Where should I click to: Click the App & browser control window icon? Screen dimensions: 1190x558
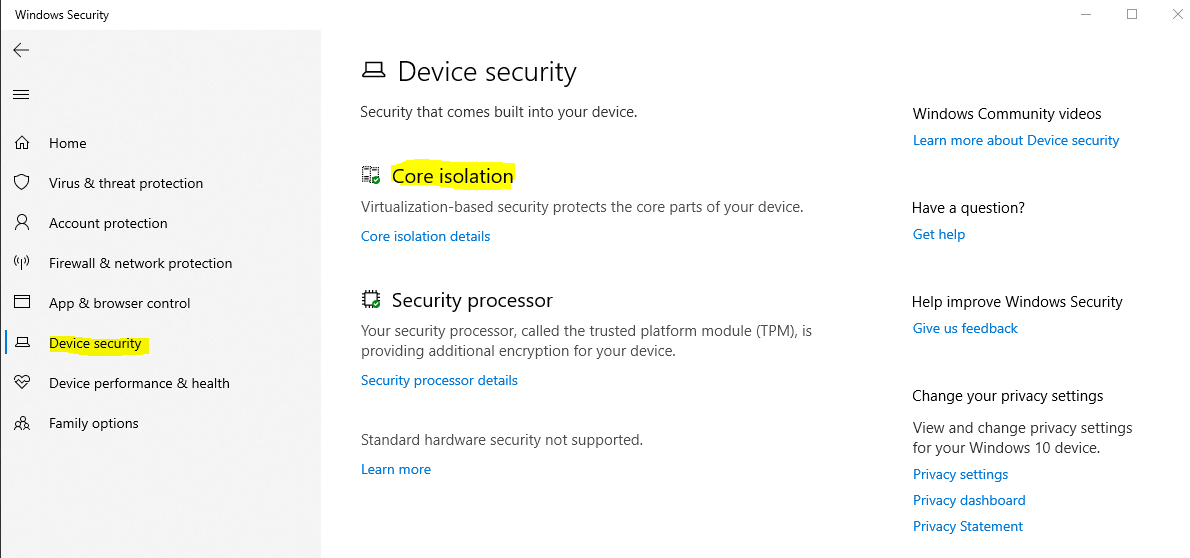[22, 303]
